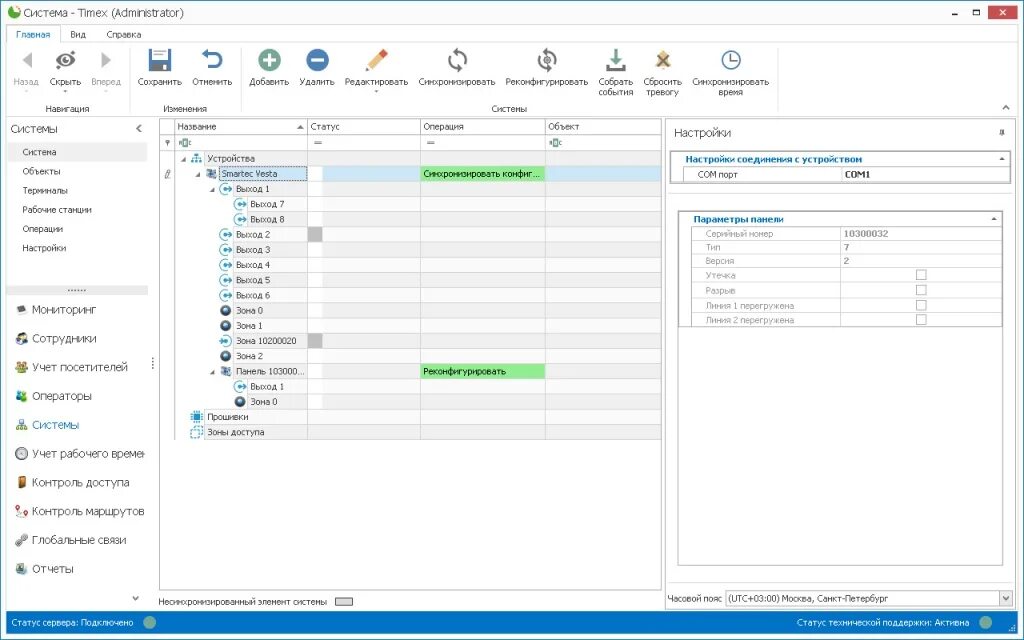
Task: Pin the Настройки panel
Action: (x=1002, y=133)
